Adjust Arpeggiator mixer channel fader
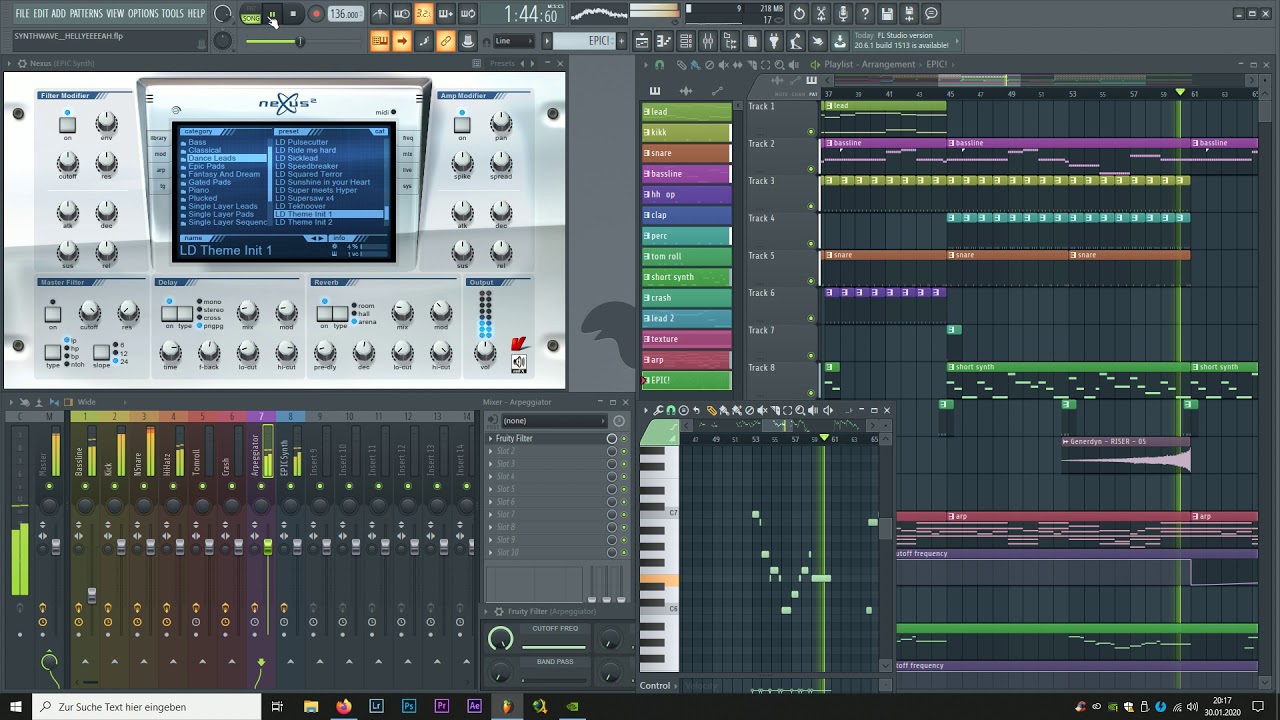The width and height of the screenshot is (1280, 720). 267,546
